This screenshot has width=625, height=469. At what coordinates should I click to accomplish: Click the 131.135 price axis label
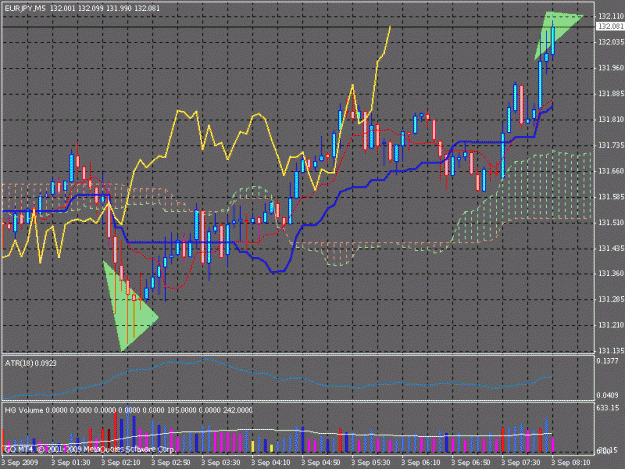(611, 351)
